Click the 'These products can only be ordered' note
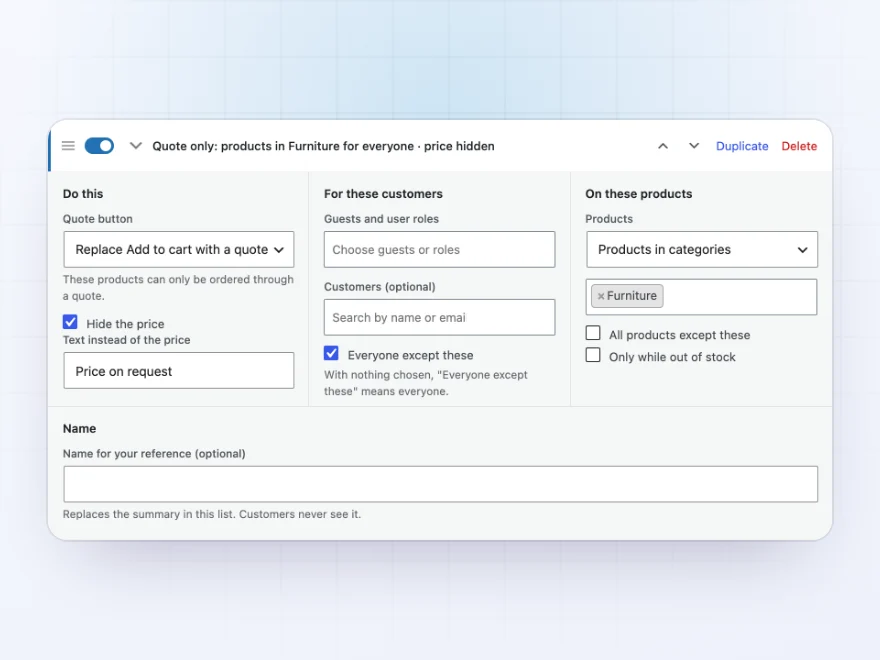This screenshot has height=660, width=880. click(x=178, y=287)
